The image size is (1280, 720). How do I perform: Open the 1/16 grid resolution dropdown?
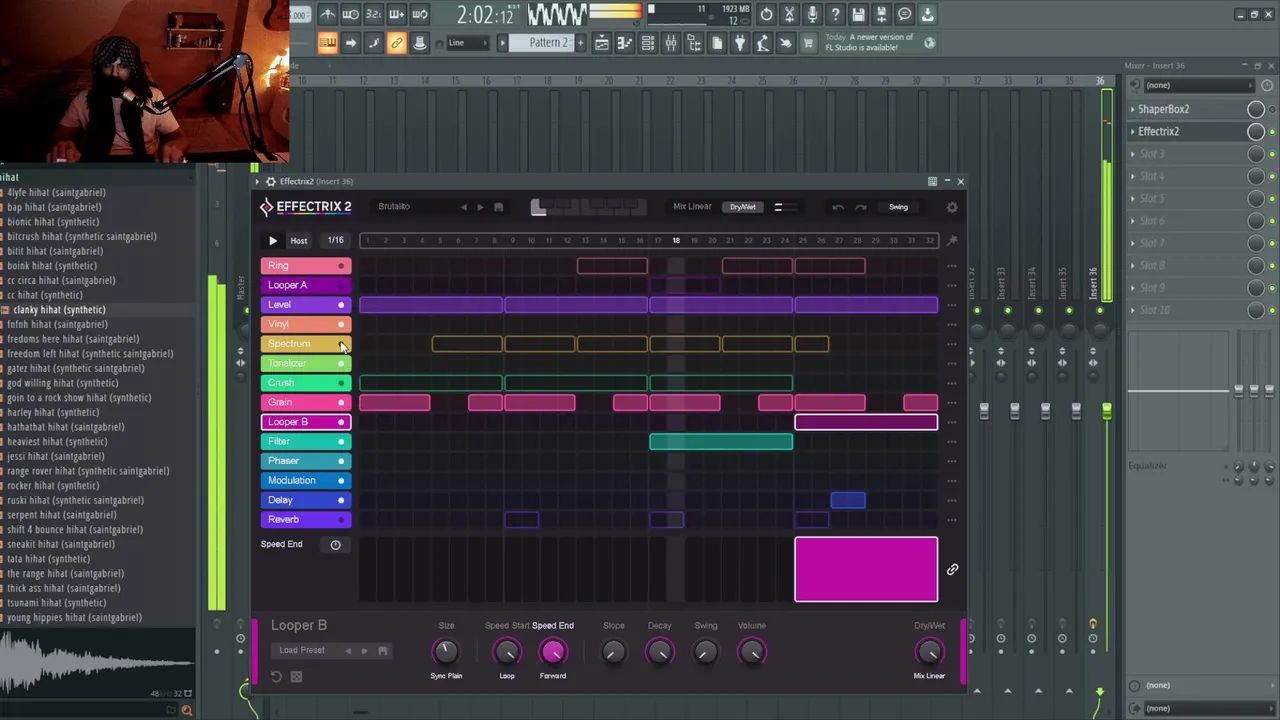(336, 240)
